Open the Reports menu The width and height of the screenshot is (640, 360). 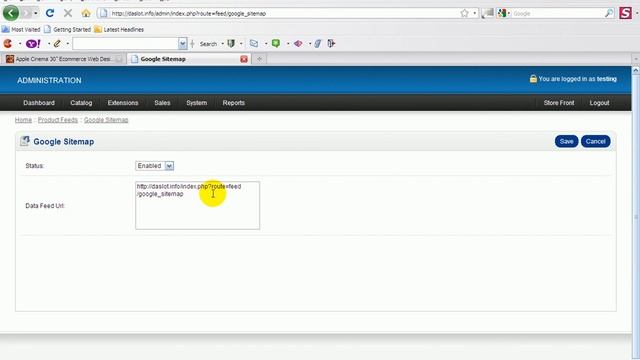click(233, 103)
